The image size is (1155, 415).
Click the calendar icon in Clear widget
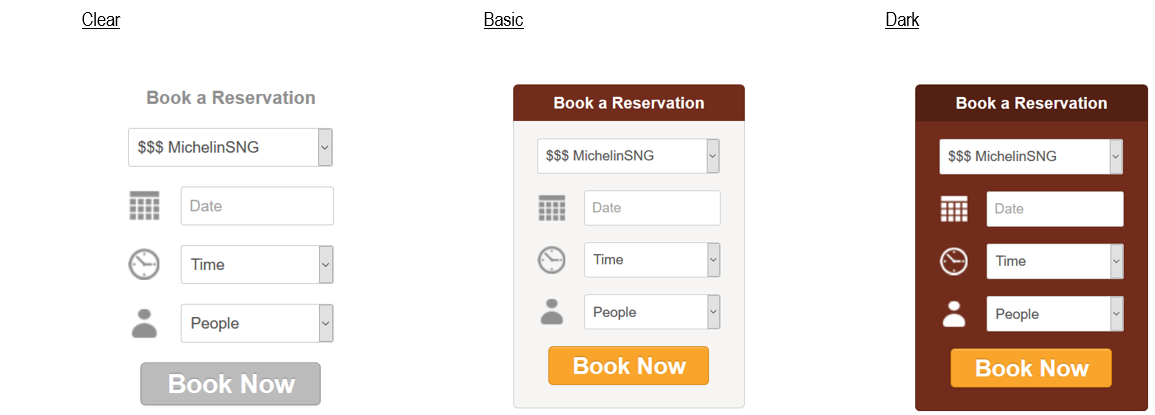(144, 206)
